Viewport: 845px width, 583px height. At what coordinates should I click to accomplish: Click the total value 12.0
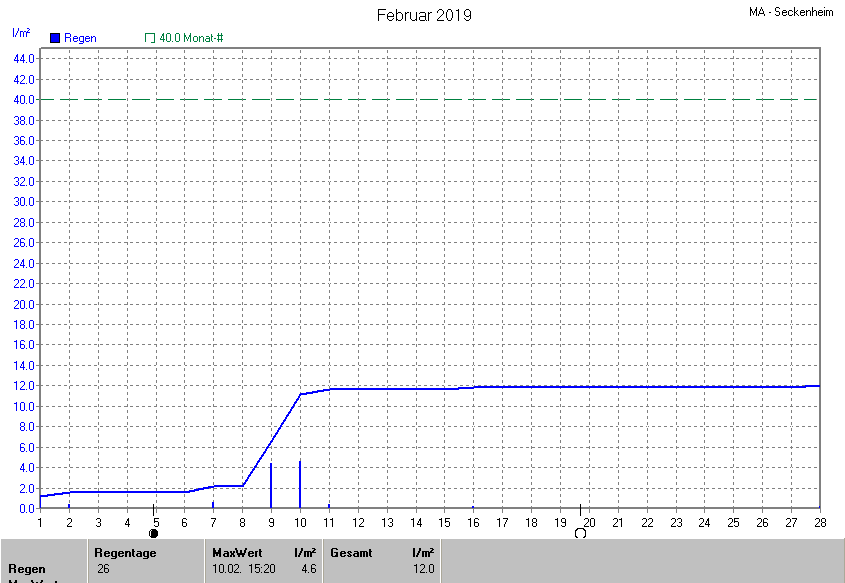[425, 569]
